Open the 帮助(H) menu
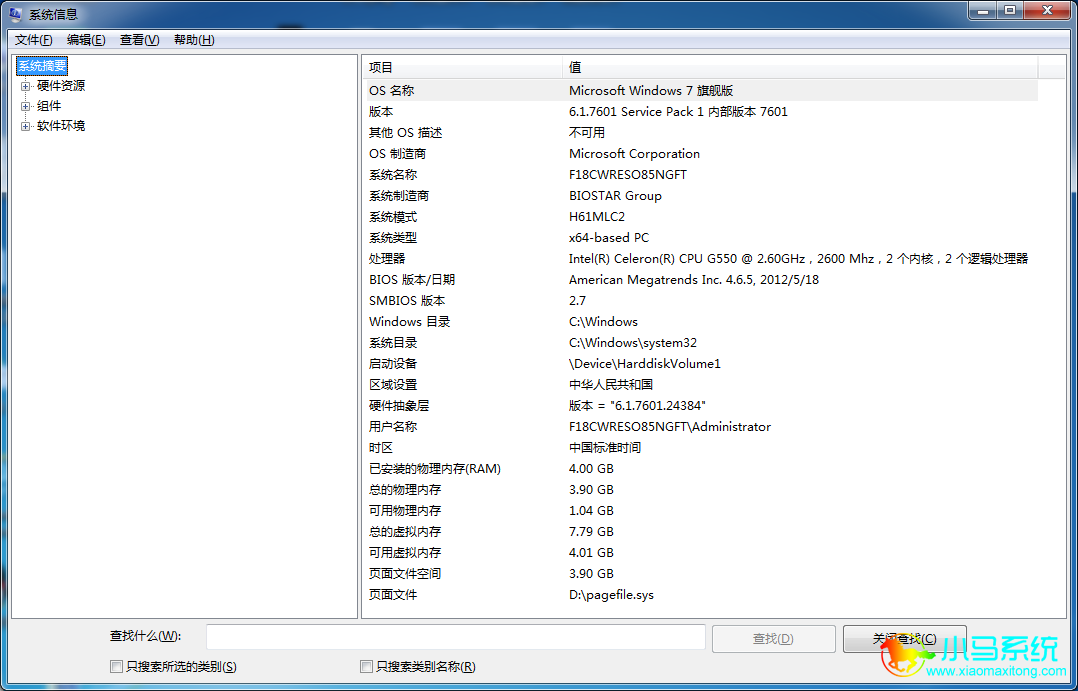Image resolution: width=1078 pixels, height=691 pixels. (194, 40)
